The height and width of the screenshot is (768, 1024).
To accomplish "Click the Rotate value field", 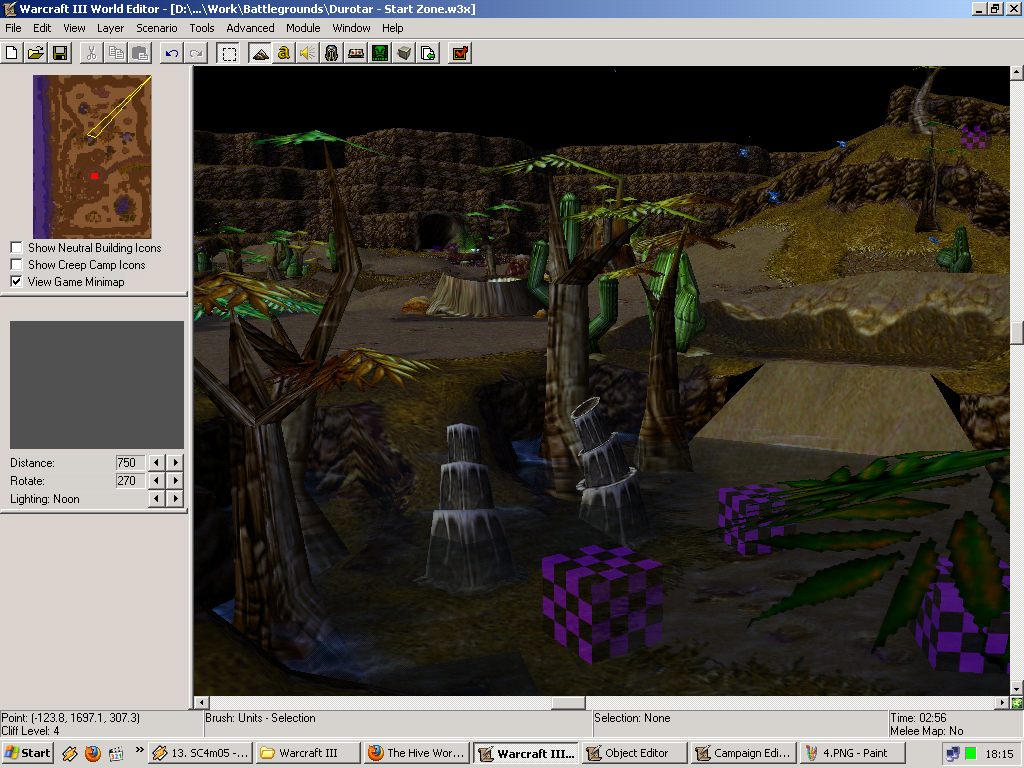I will [x=130, y=481].
